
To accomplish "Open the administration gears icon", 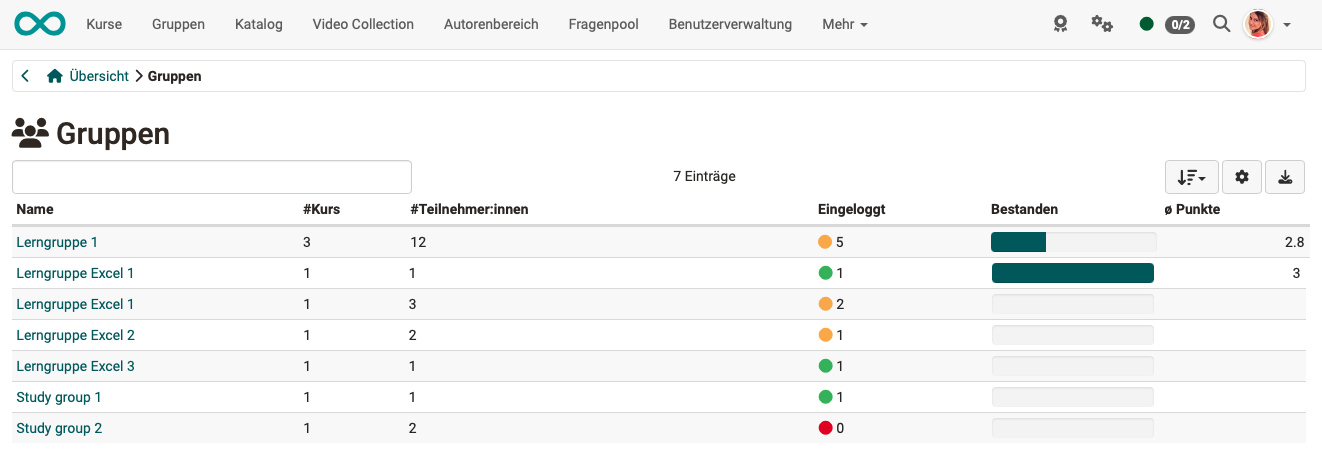I will tap(1102, 24).
